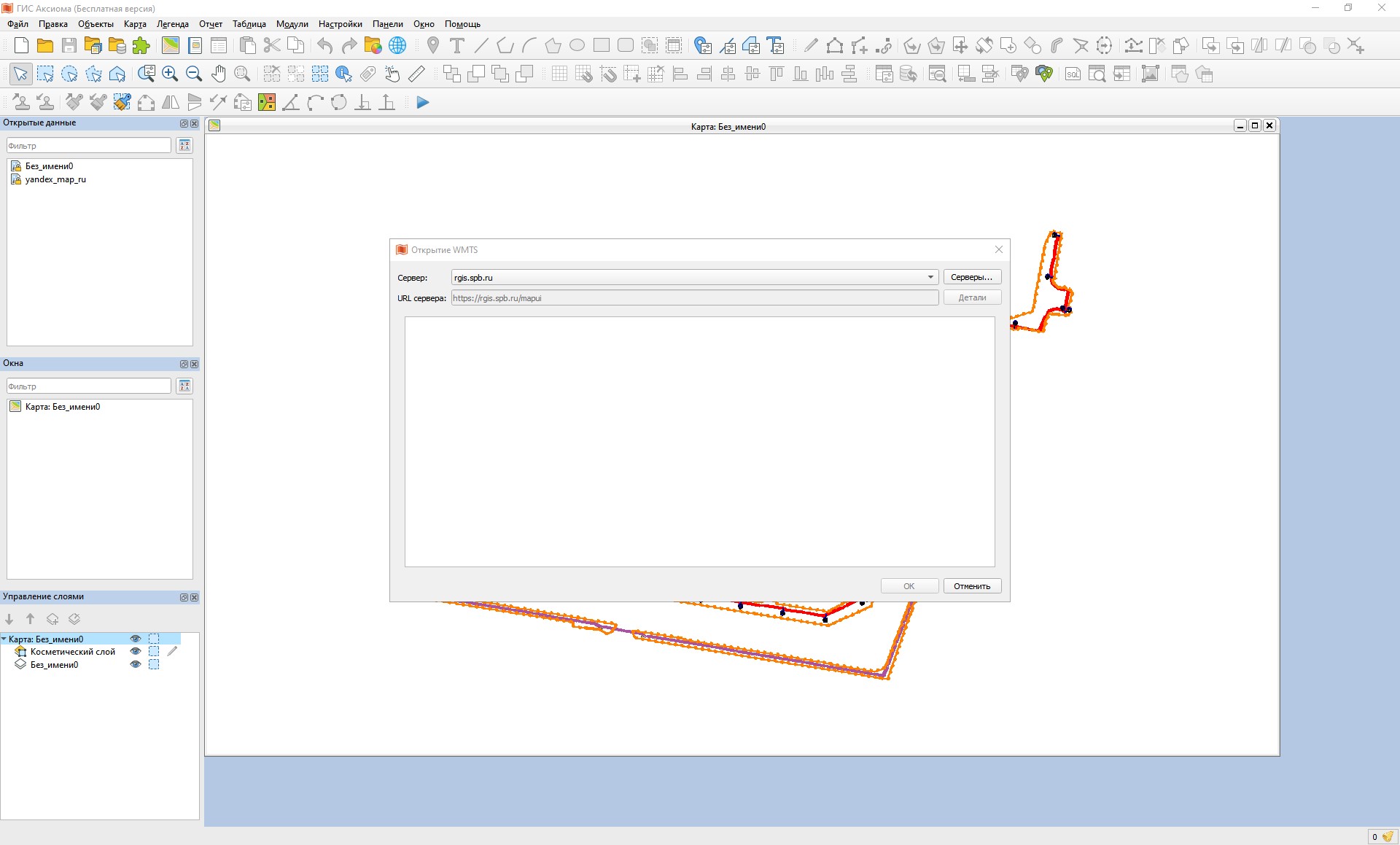Collapse the Карта: Без_имени0 tree node
This screenshot has width=1400, height=845.
[4, 639]
